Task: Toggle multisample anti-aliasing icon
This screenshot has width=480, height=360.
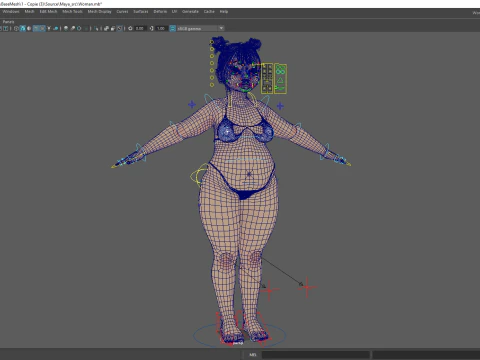Action: [79, 29]
